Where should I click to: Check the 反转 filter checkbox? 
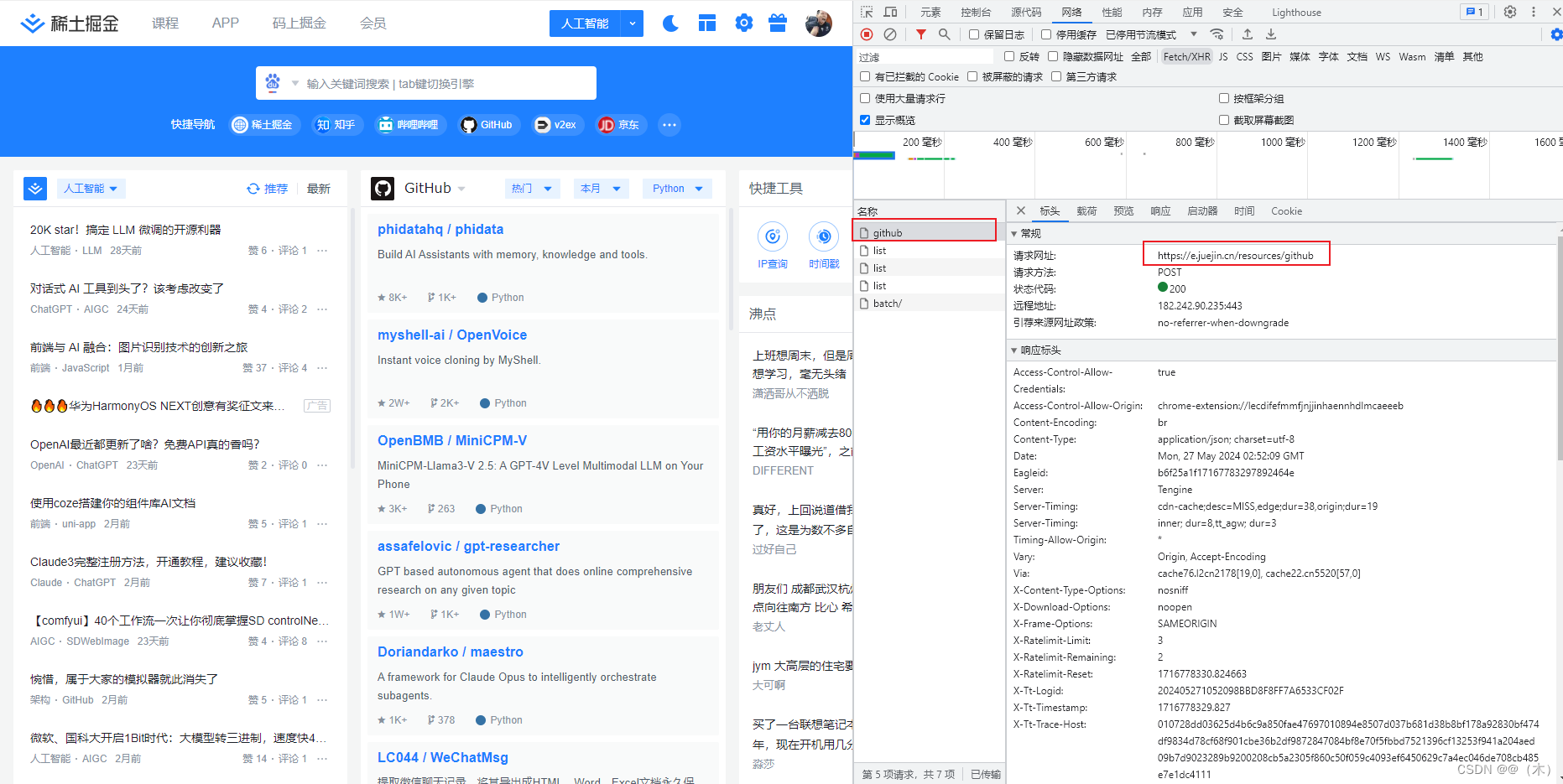(1010, 56)
